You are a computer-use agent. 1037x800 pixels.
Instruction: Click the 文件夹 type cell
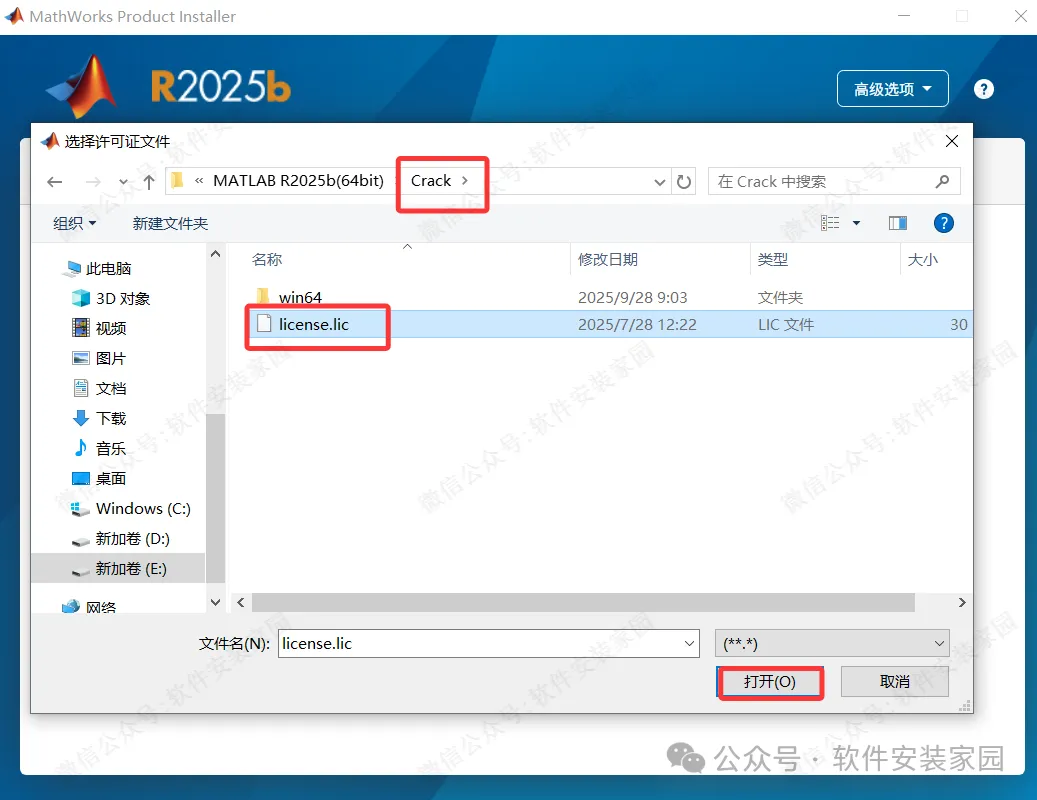780,298
